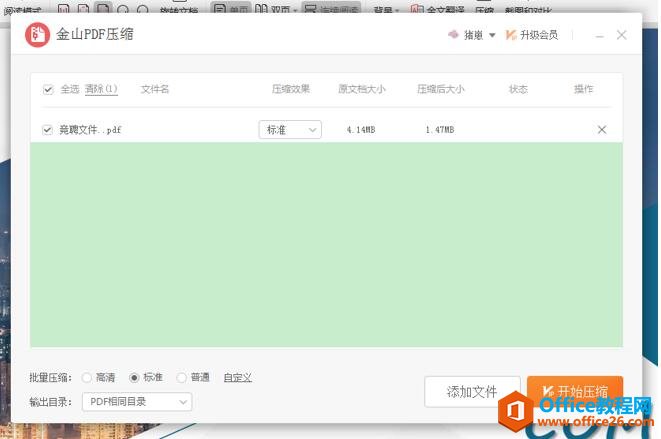Open the 自定义 custom settings link
The height and width of the screenshot is (439, 661).
238,377
